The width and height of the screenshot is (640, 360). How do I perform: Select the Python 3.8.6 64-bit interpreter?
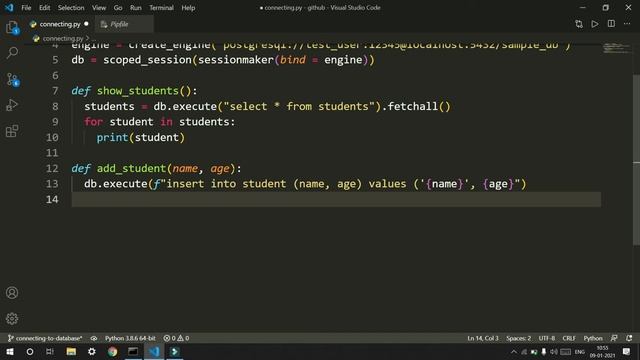[x=130, y=338]
